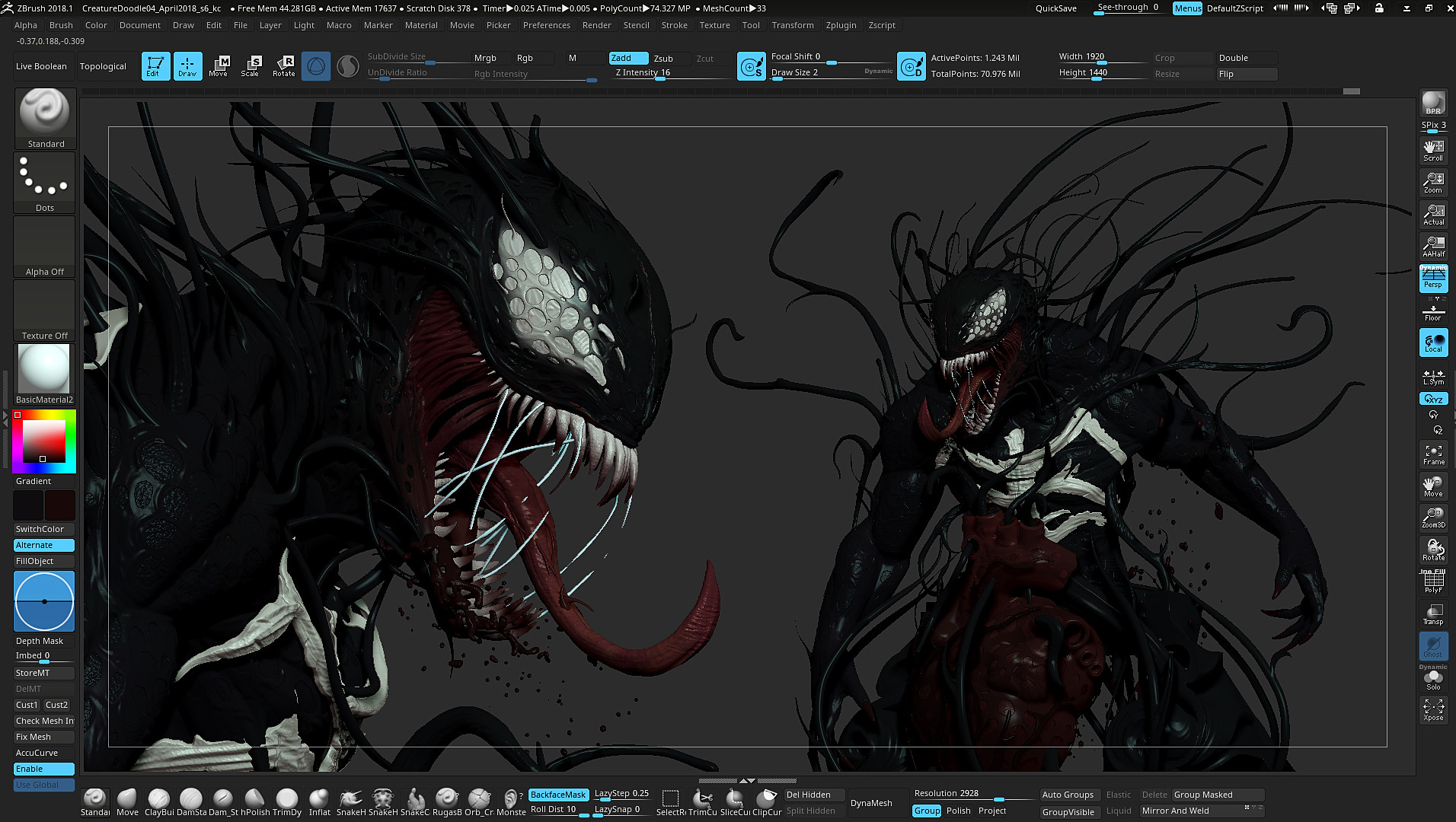Click the QuickSave button

pos(1055,8)
